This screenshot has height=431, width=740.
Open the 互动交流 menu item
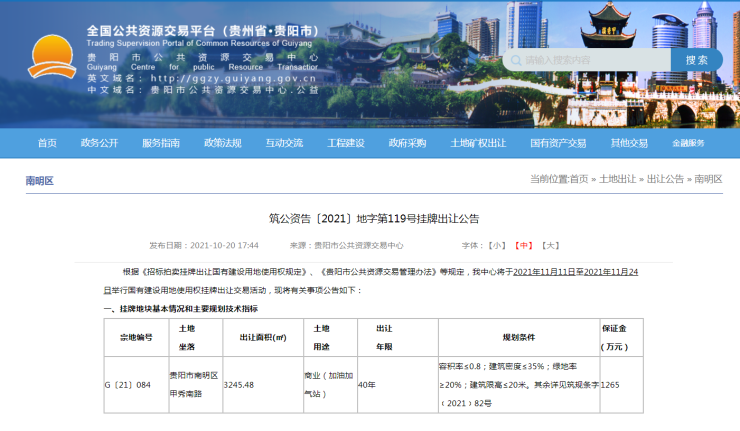pyautogui.click(x=284, y=143)
